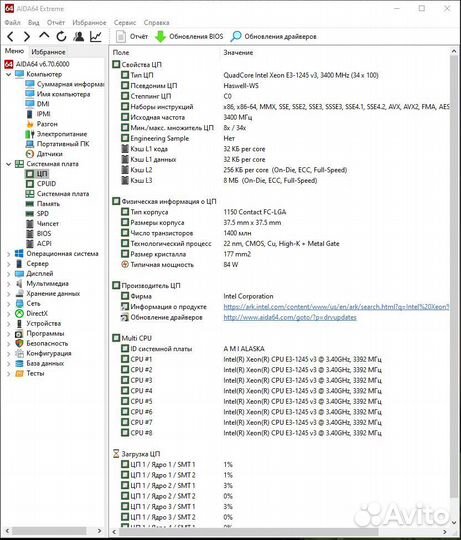Screen dimensions: 461x540
Task: Refresh the page with the circular arrow icon
Action: (61, 36)
